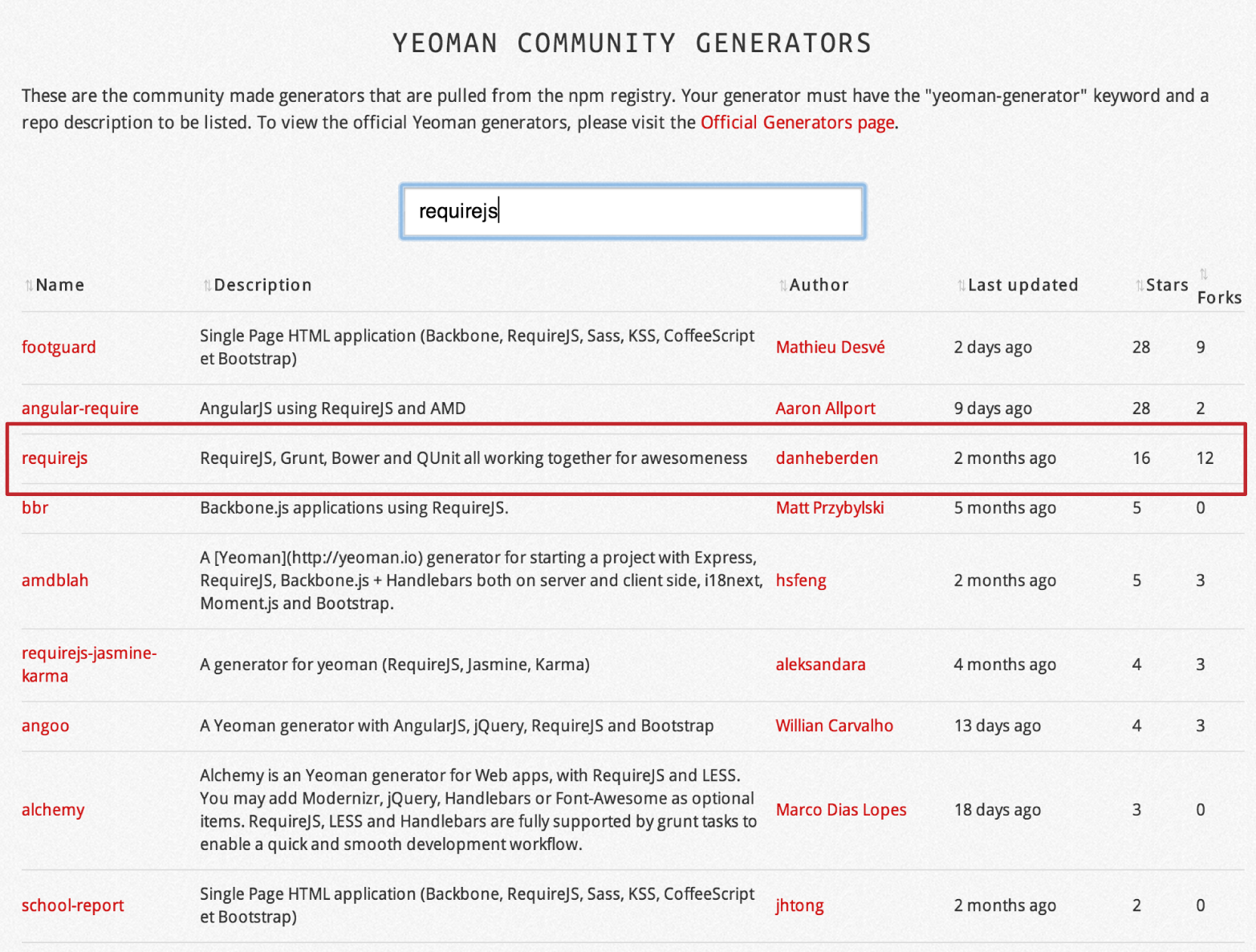The width and height of the screenshot is (1256, 952).
Task: Click the sort arrows icon above Forks
Action: point(1203,275)
